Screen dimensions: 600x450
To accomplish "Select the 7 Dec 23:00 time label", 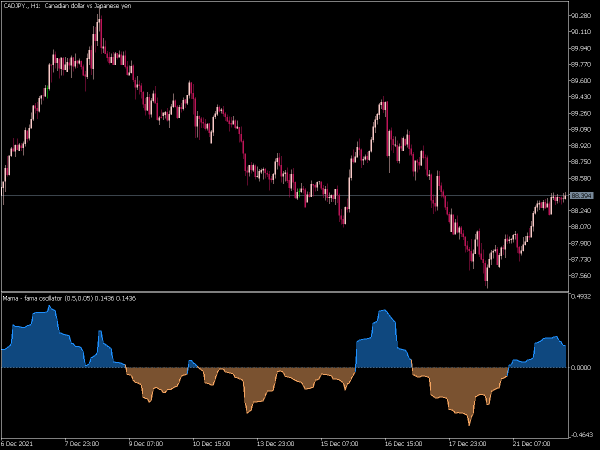I will (x=82, y=444).
